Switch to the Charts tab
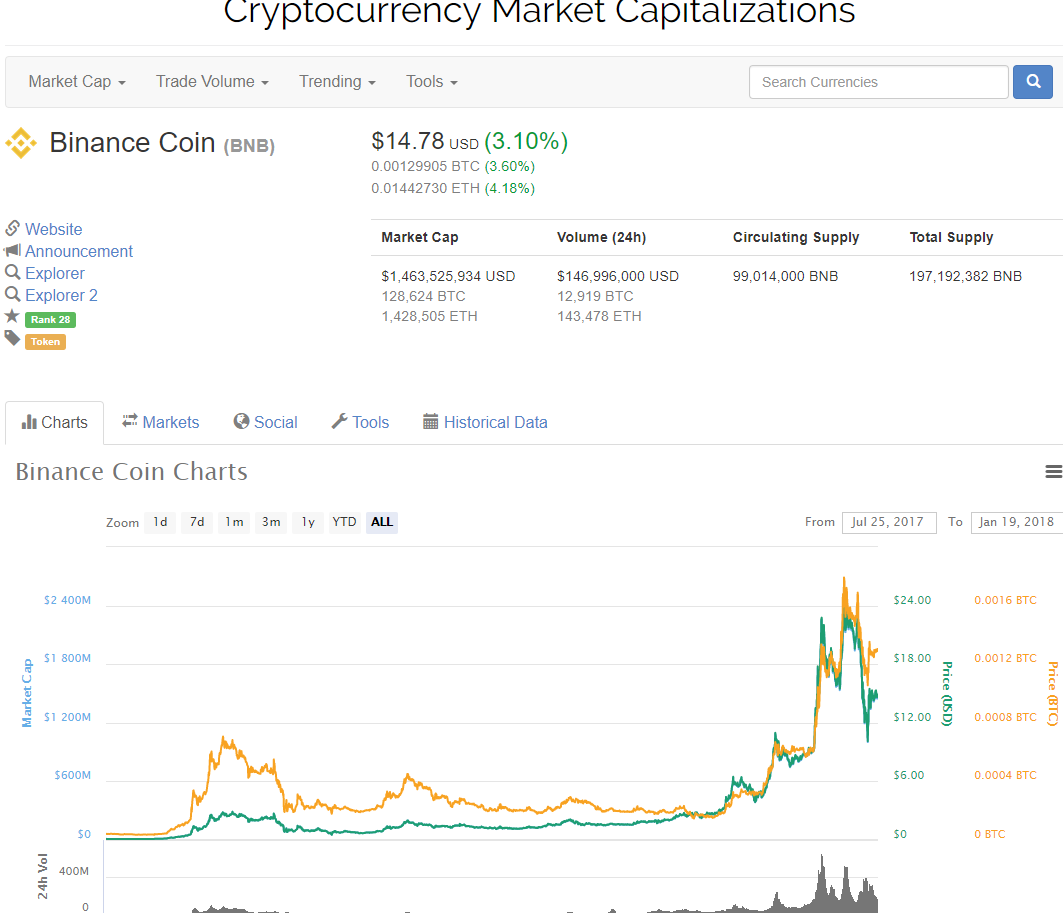The image size is (1063, 913). pos(54,422)
